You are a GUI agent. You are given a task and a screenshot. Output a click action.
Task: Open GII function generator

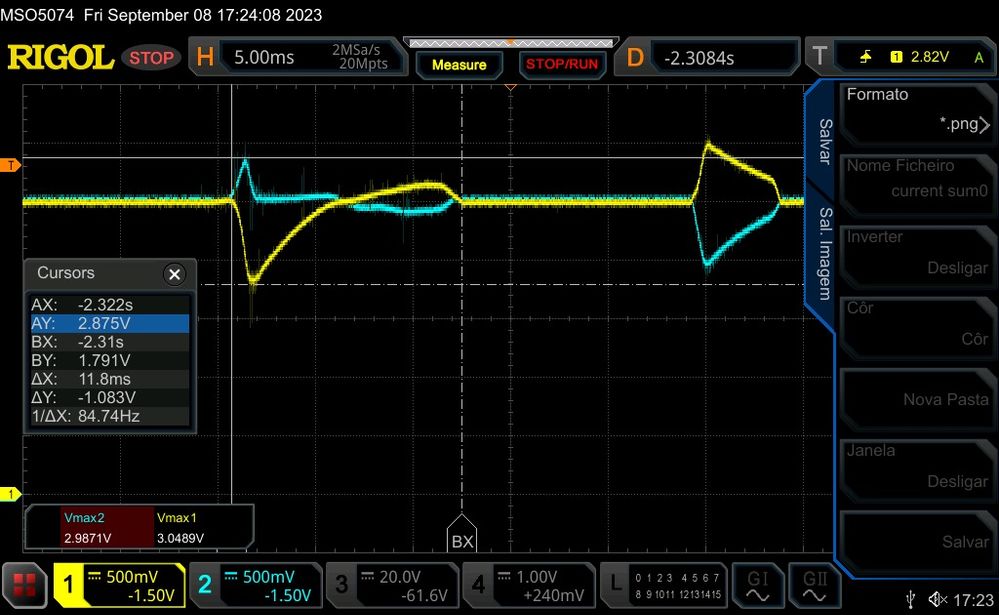(814, 585)
